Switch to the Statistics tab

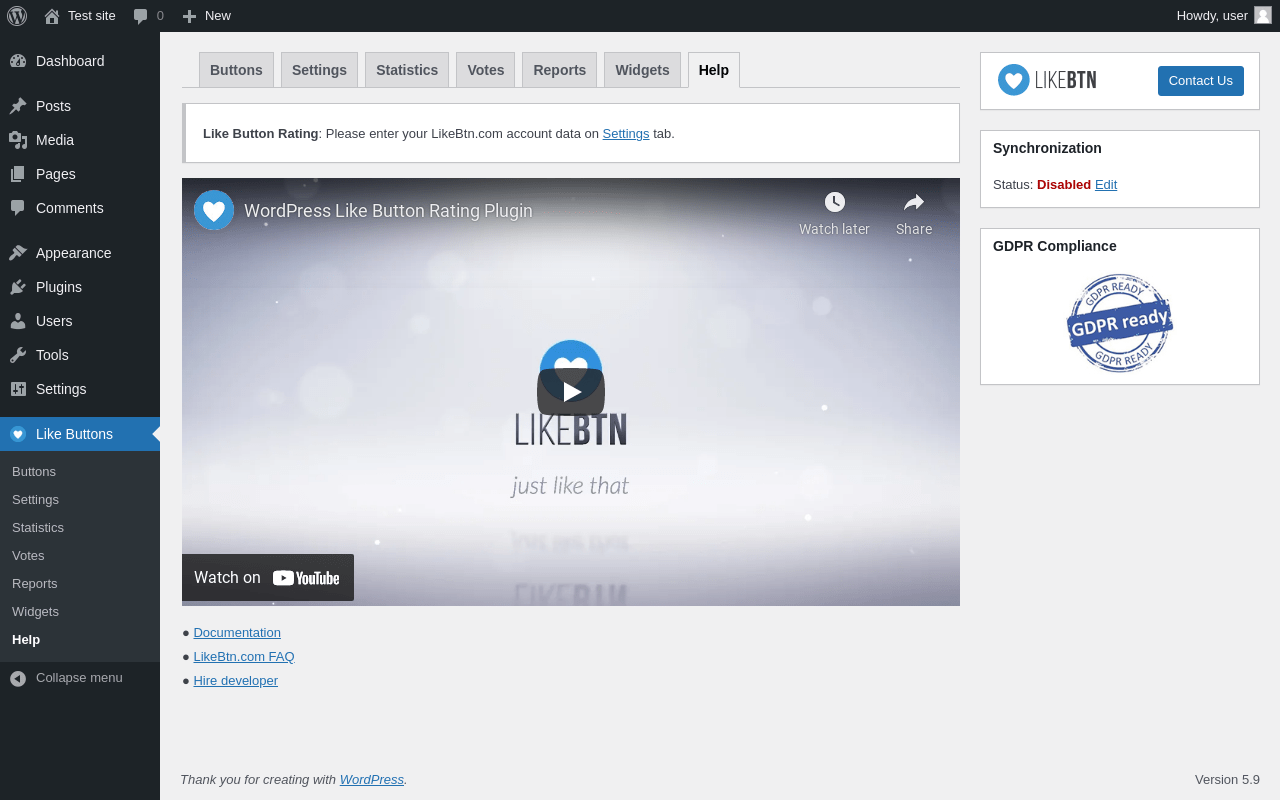click(x=407, y=70)
